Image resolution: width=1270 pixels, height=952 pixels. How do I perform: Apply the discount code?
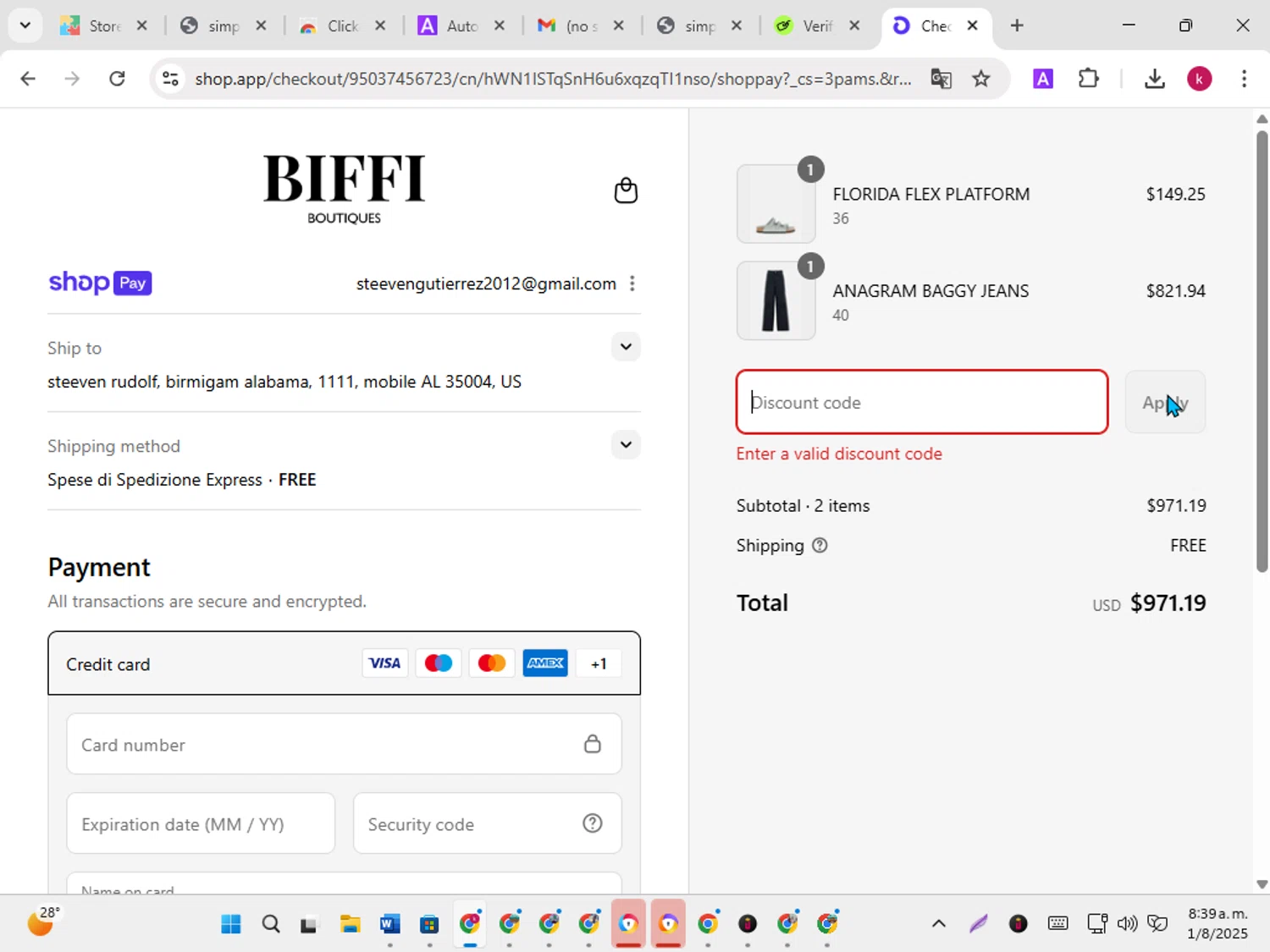[1165, 402]
